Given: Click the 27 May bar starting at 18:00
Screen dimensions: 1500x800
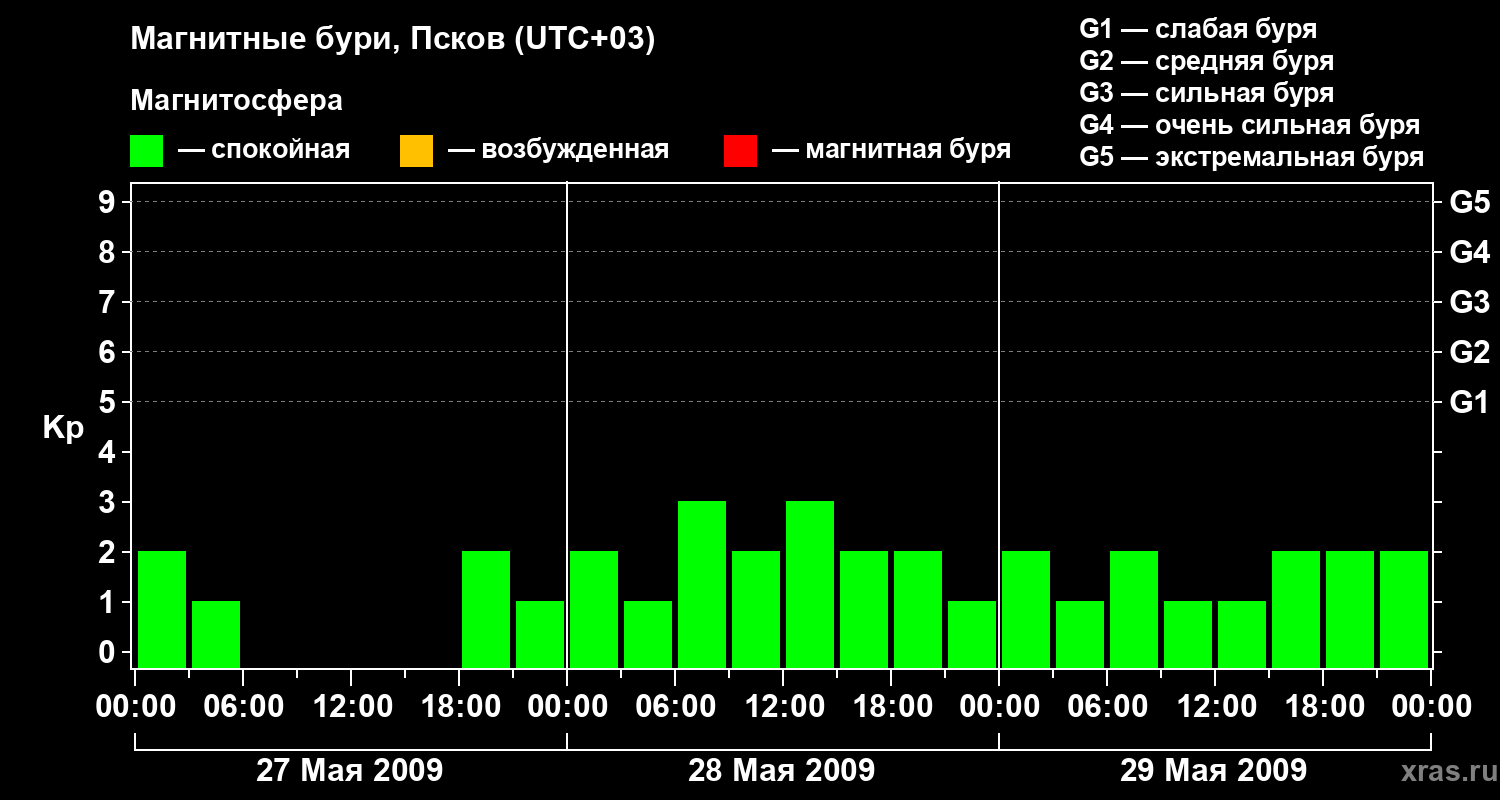Looking at the screenshot, I should tap(486, 610).
